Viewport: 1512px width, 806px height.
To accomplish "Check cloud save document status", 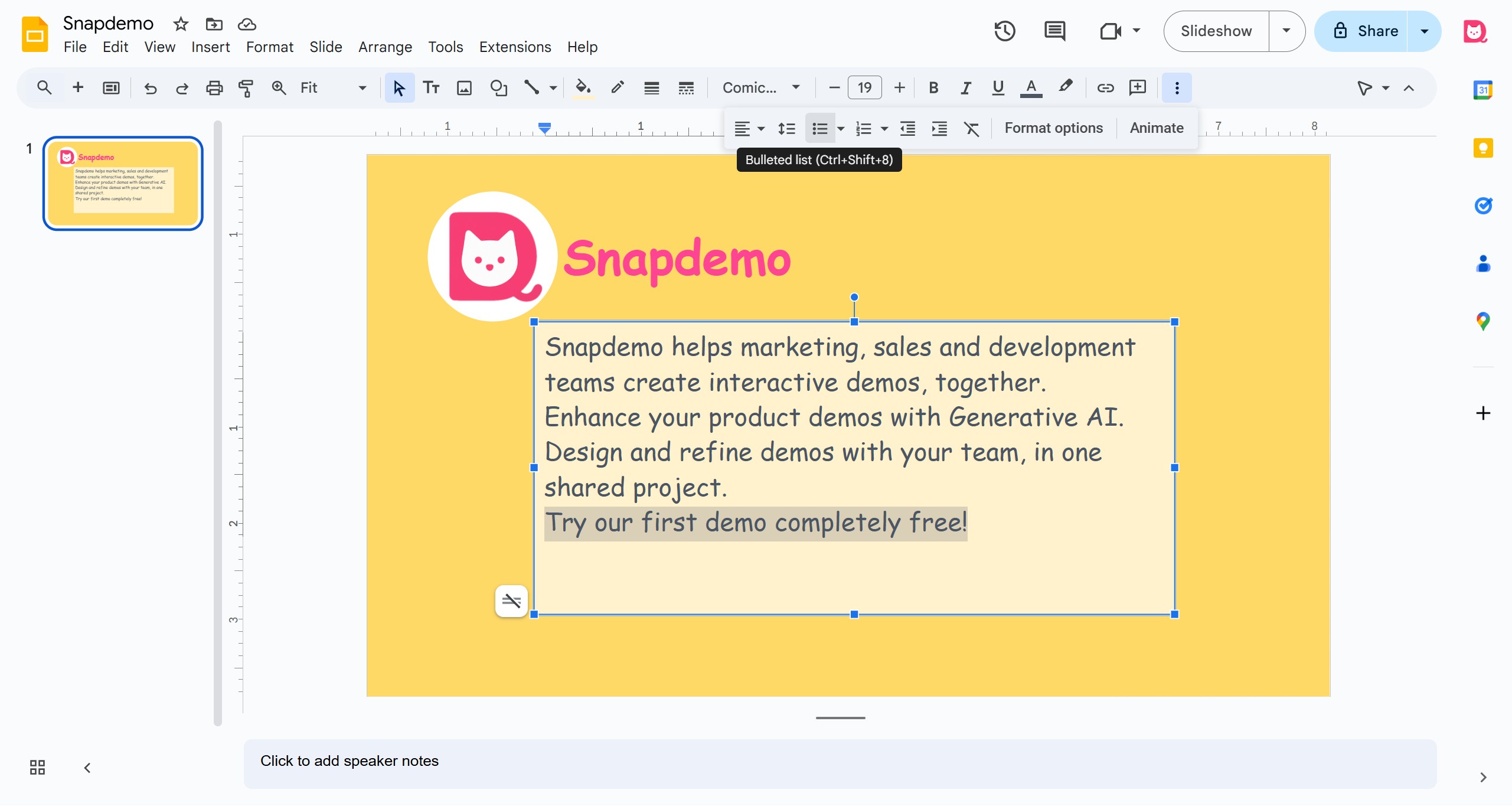I will [247, 24].
